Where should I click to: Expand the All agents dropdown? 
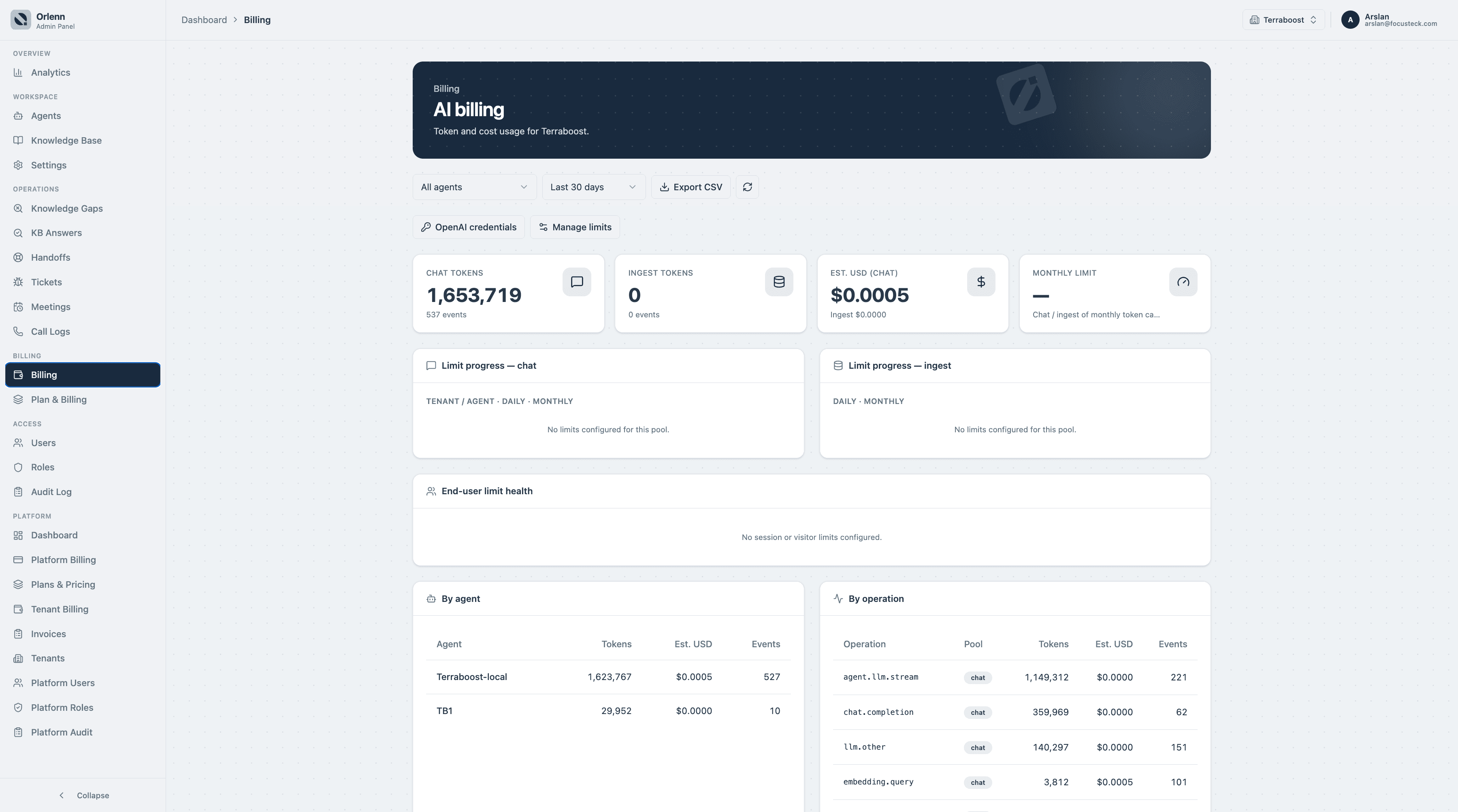(474, 187)
